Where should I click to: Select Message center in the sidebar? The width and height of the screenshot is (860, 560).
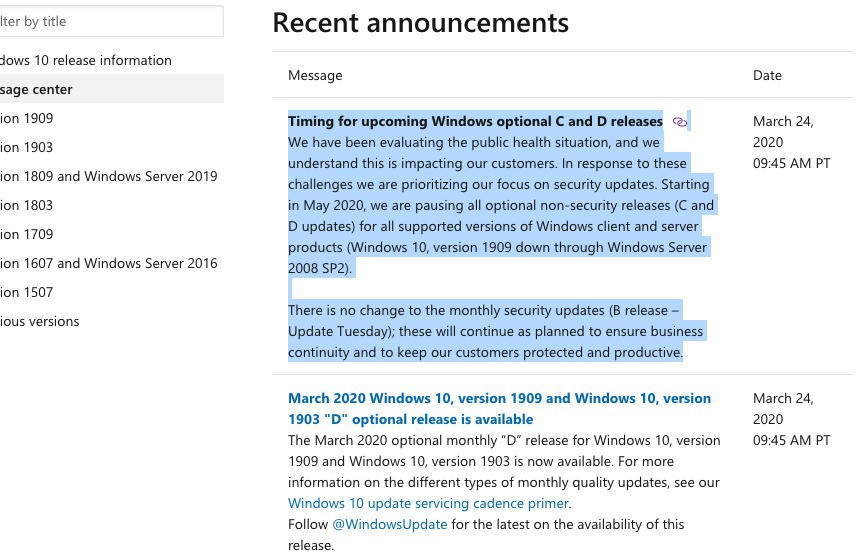[x=38, y=89]
